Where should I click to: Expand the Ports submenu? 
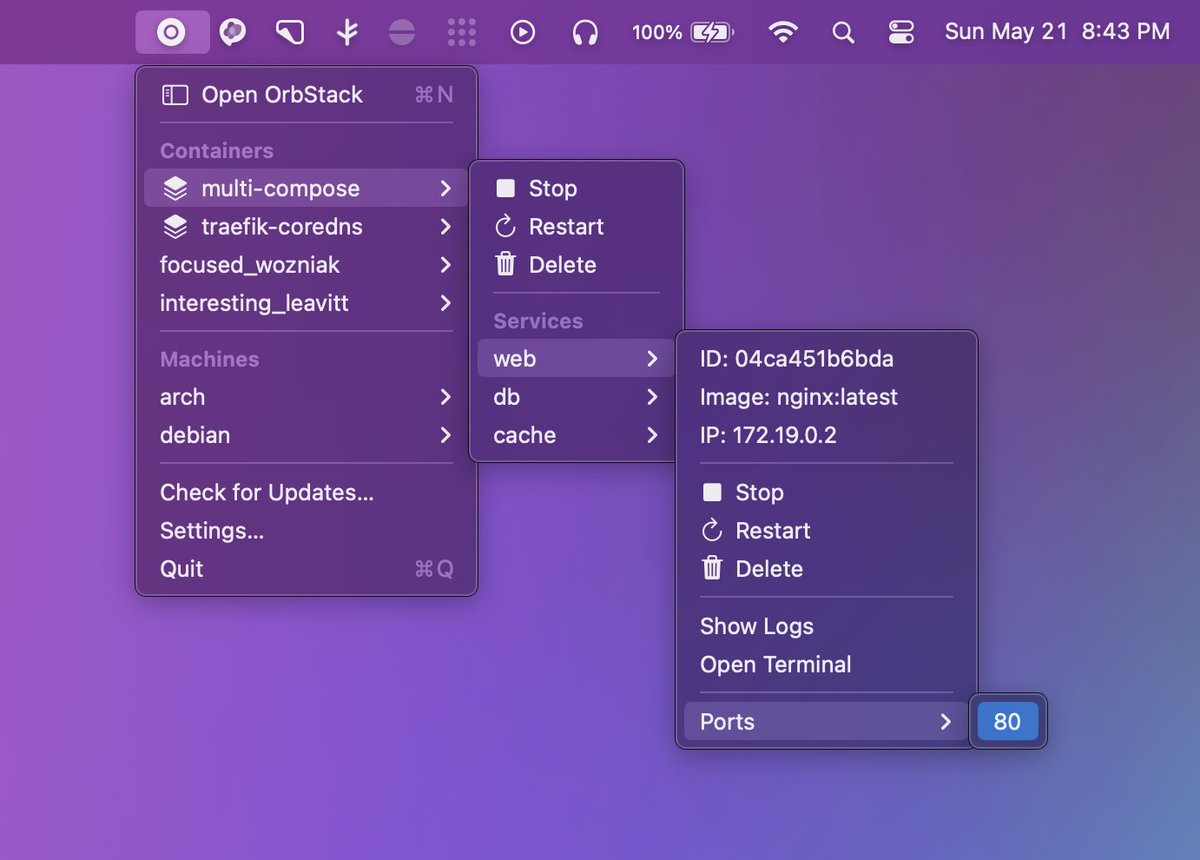[x=826, y=721]
